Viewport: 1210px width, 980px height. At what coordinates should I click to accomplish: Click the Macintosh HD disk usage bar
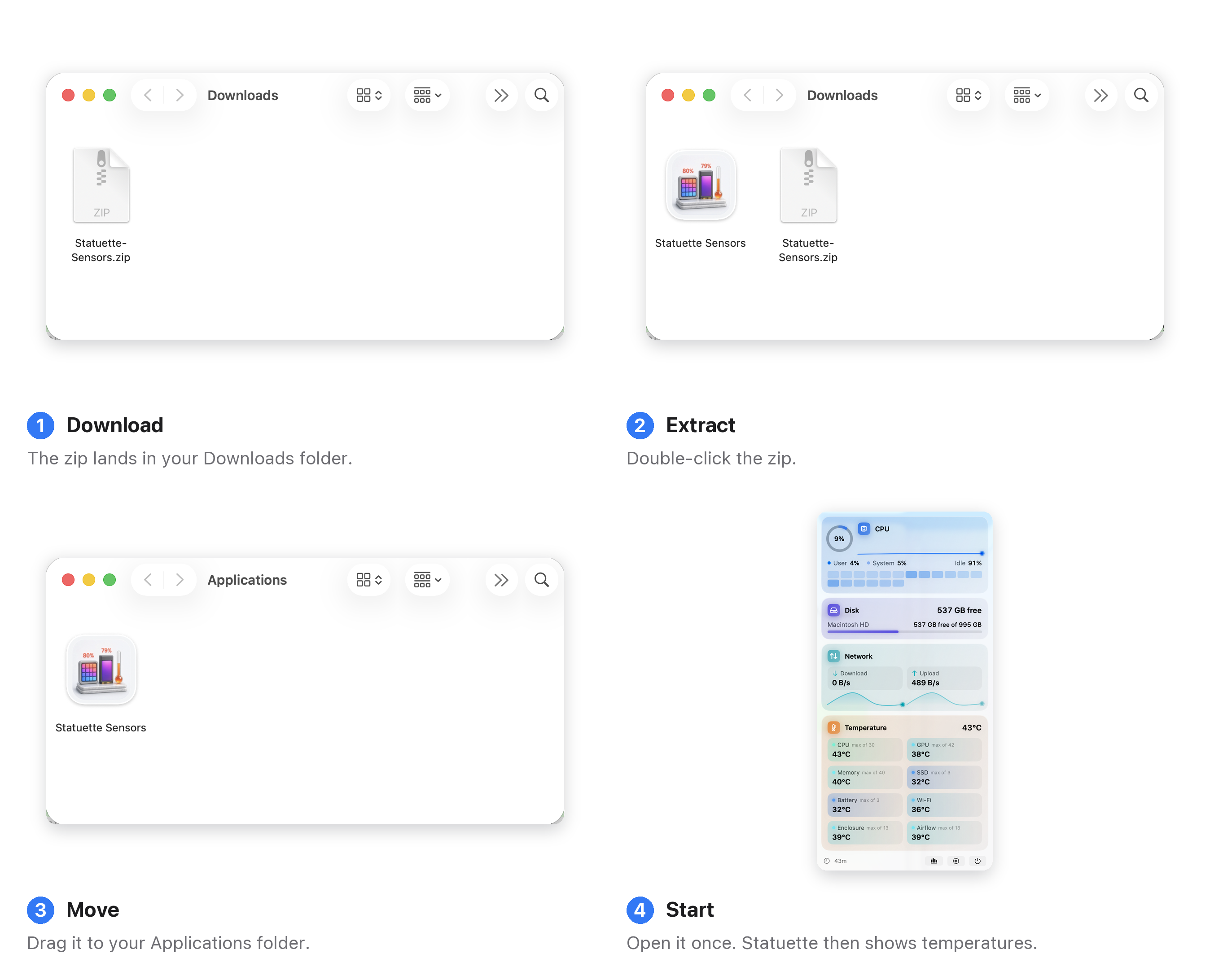904,631
